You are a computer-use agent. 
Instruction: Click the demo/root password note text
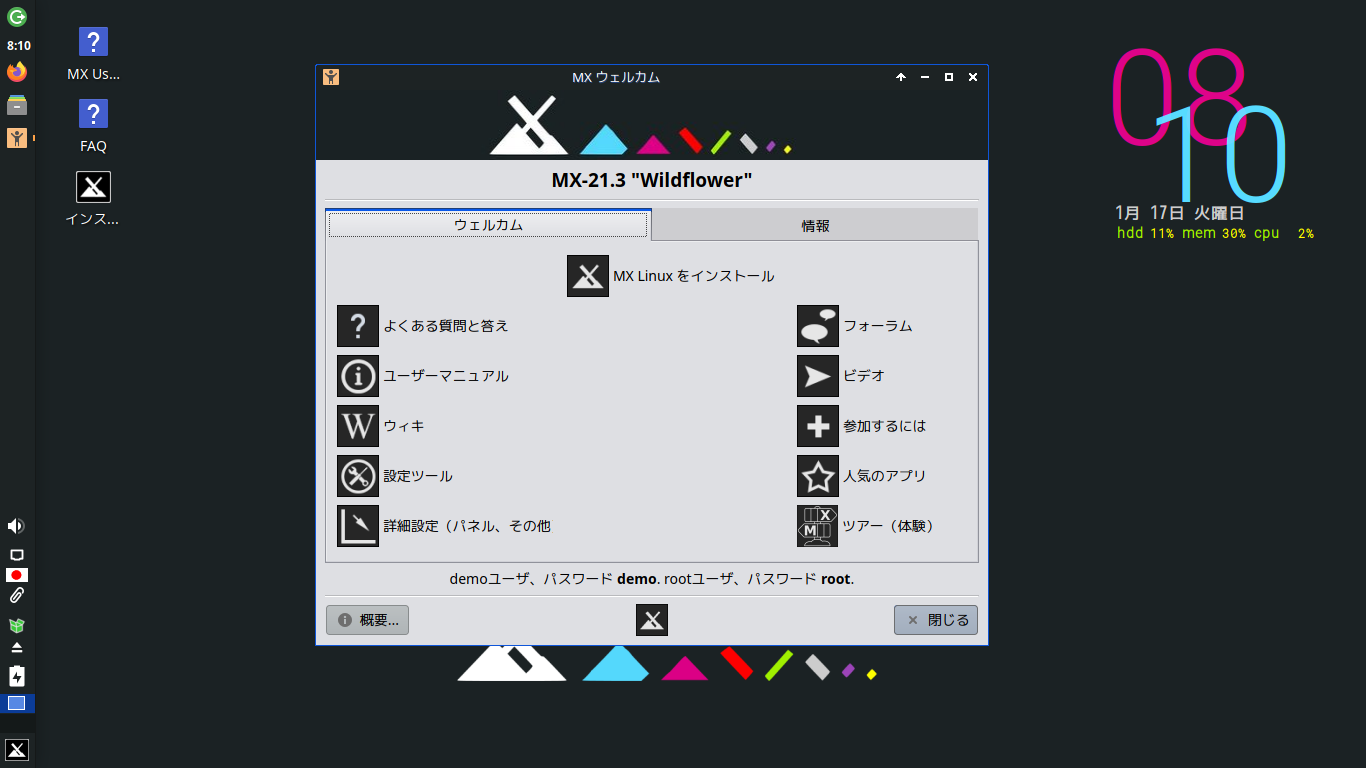(652, 579)
